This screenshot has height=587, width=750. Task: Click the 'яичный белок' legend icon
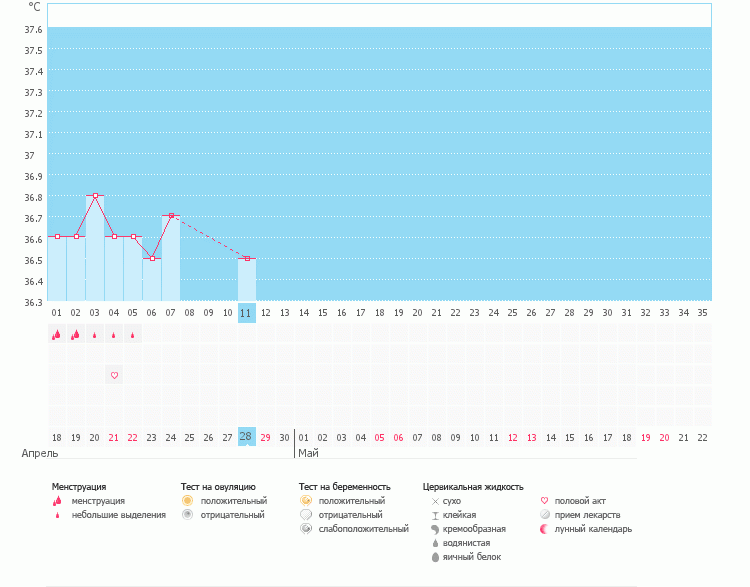[x=434, y=557]
